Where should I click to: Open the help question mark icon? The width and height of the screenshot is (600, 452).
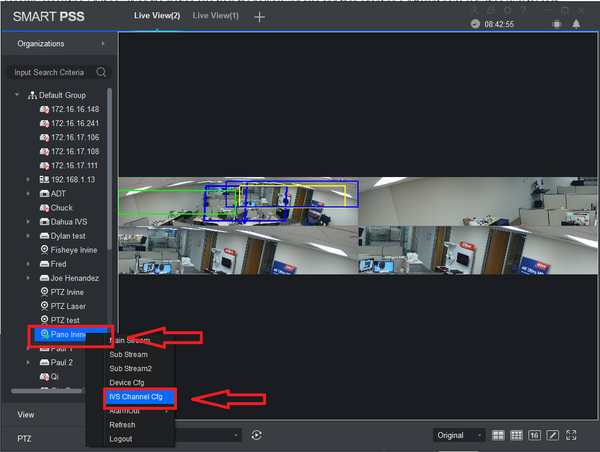tap(523, 10)
